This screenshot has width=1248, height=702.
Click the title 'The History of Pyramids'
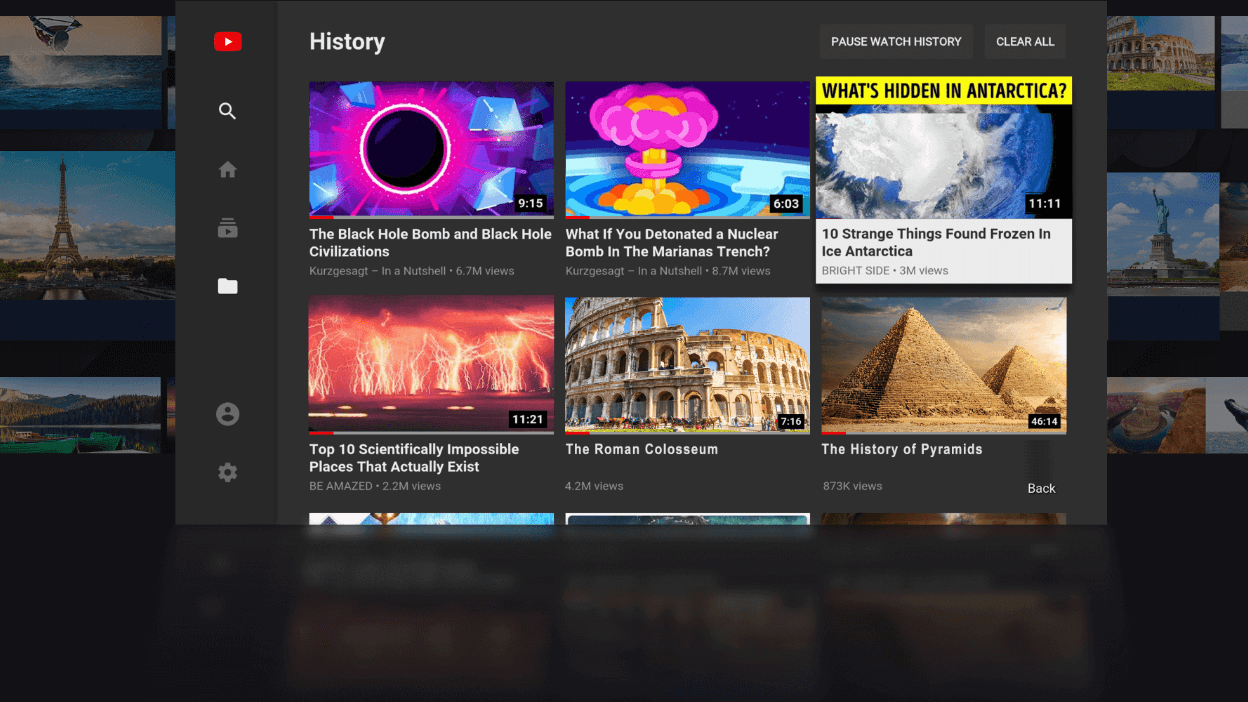point(901,449)
